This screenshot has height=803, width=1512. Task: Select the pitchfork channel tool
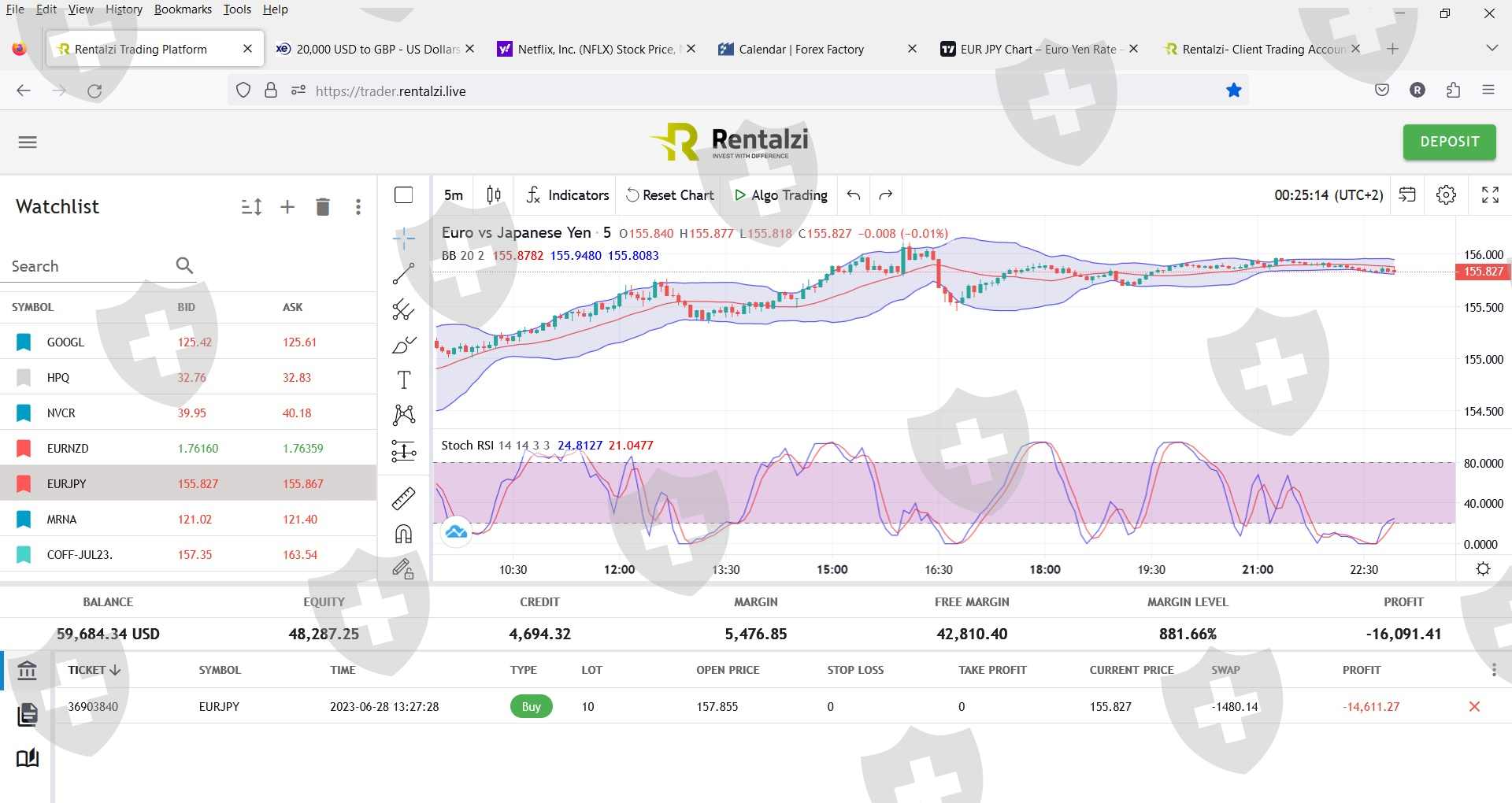tap(403, 309)
